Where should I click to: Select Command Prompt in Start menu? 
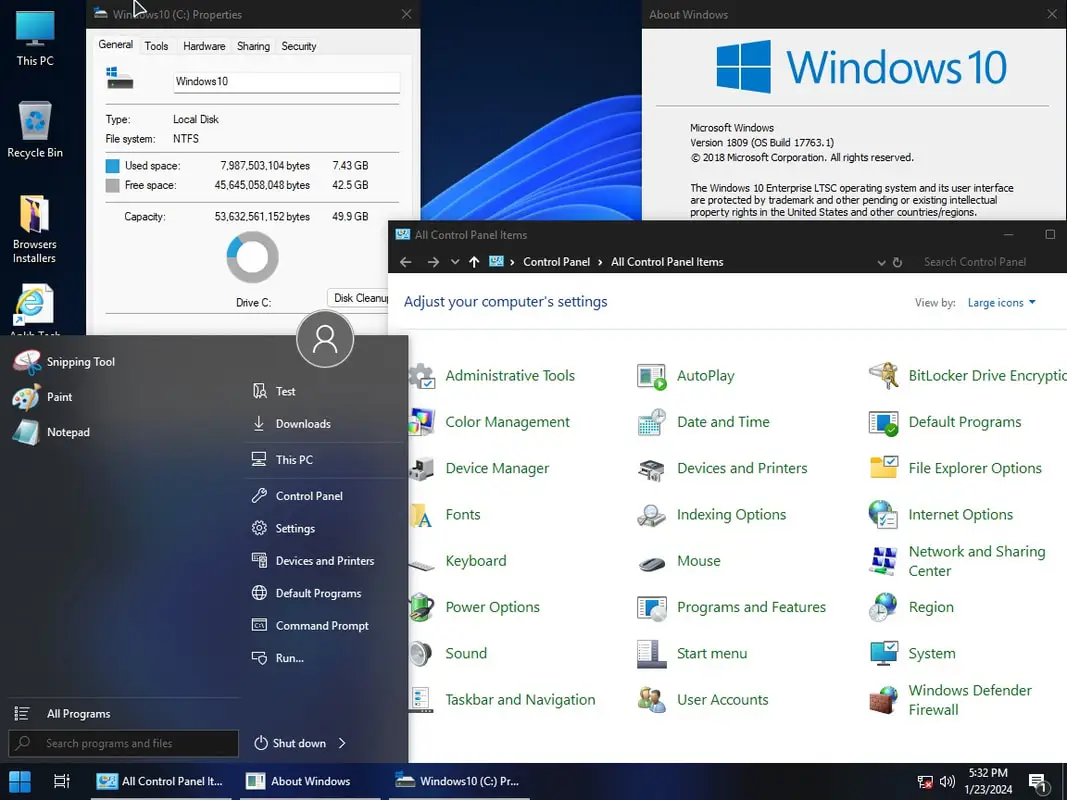322,626
